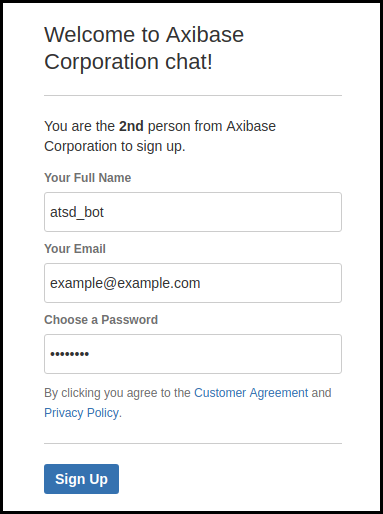Click the divider line below the heading

click(x=193, y=95)
